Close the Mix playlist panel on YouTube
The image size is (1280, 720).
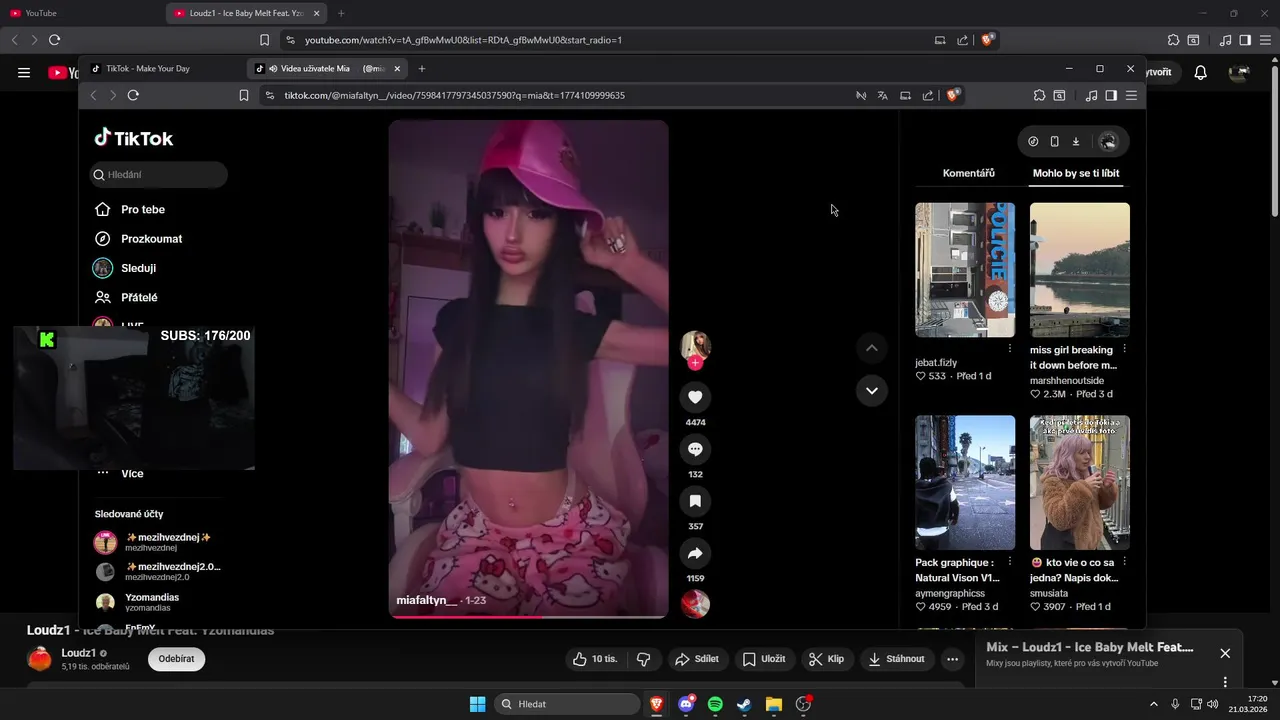(1225, 653)
